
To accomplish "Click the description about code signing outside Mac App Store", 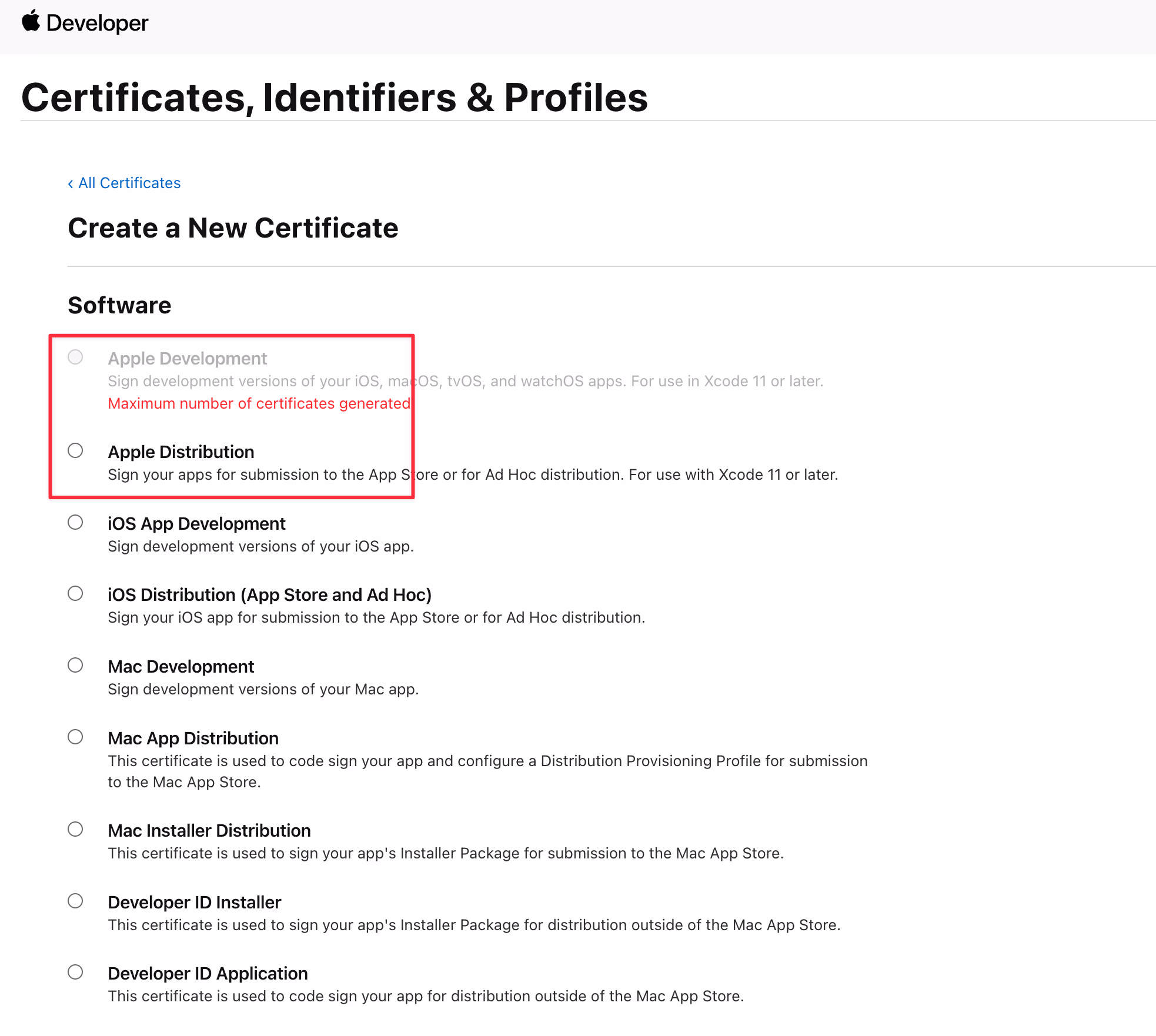I will 426,997.
